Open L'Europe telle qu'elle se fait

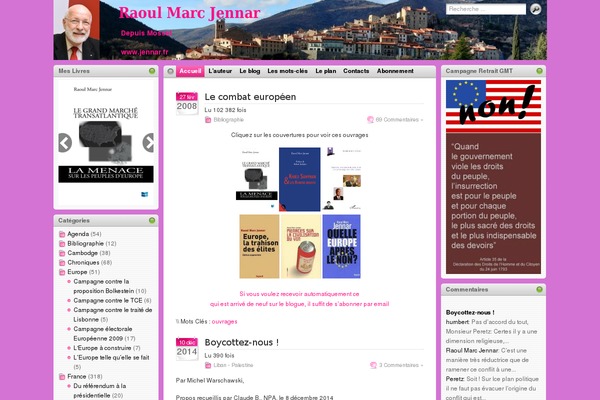(x=111, y=358)
